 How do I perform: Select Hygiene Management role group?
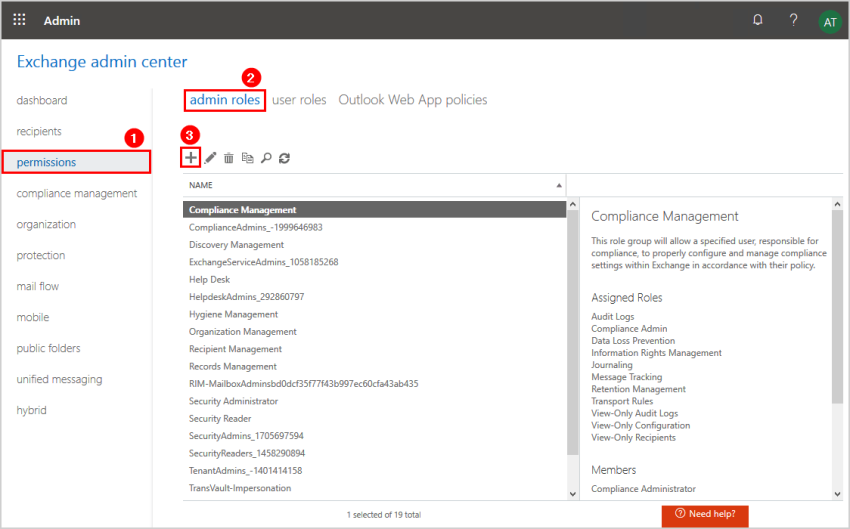(374, 314)
